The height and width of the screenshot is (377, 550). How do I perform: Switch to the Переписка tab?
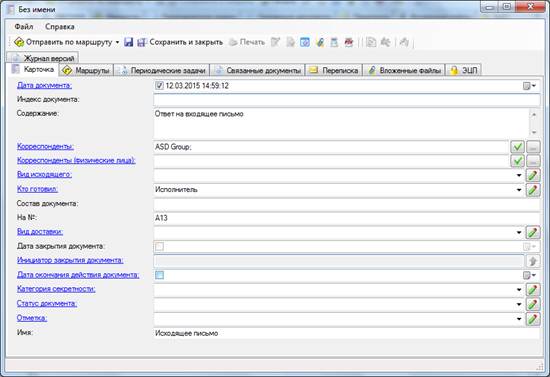334,70
